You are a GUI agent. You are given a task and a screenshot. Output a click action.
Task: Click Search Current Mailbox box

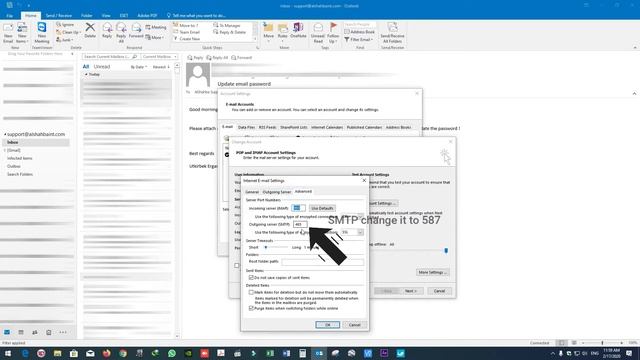pyautogui.click(x=110, y=56)
